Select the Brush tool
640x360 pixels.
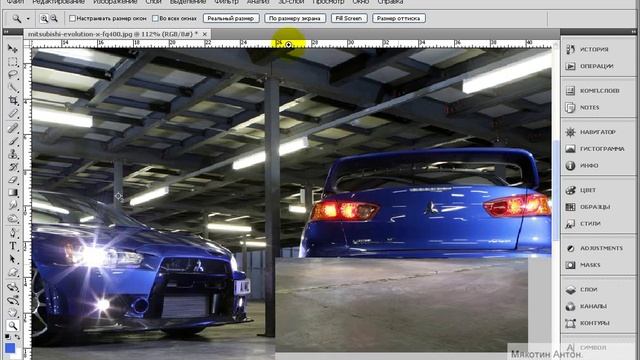click(x=13, y=141)
